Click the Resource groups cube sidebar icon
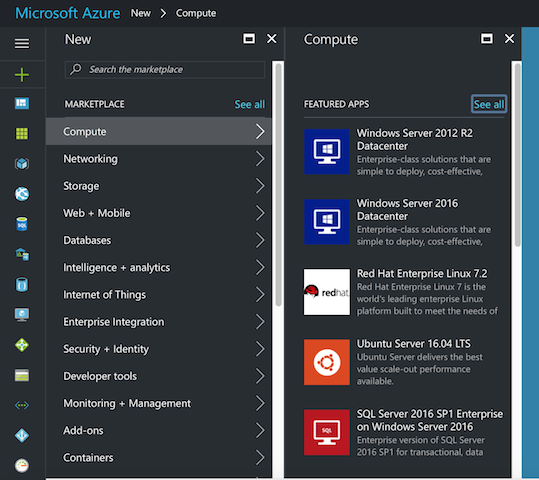This screenshot has height=480, width=539. 22,164
